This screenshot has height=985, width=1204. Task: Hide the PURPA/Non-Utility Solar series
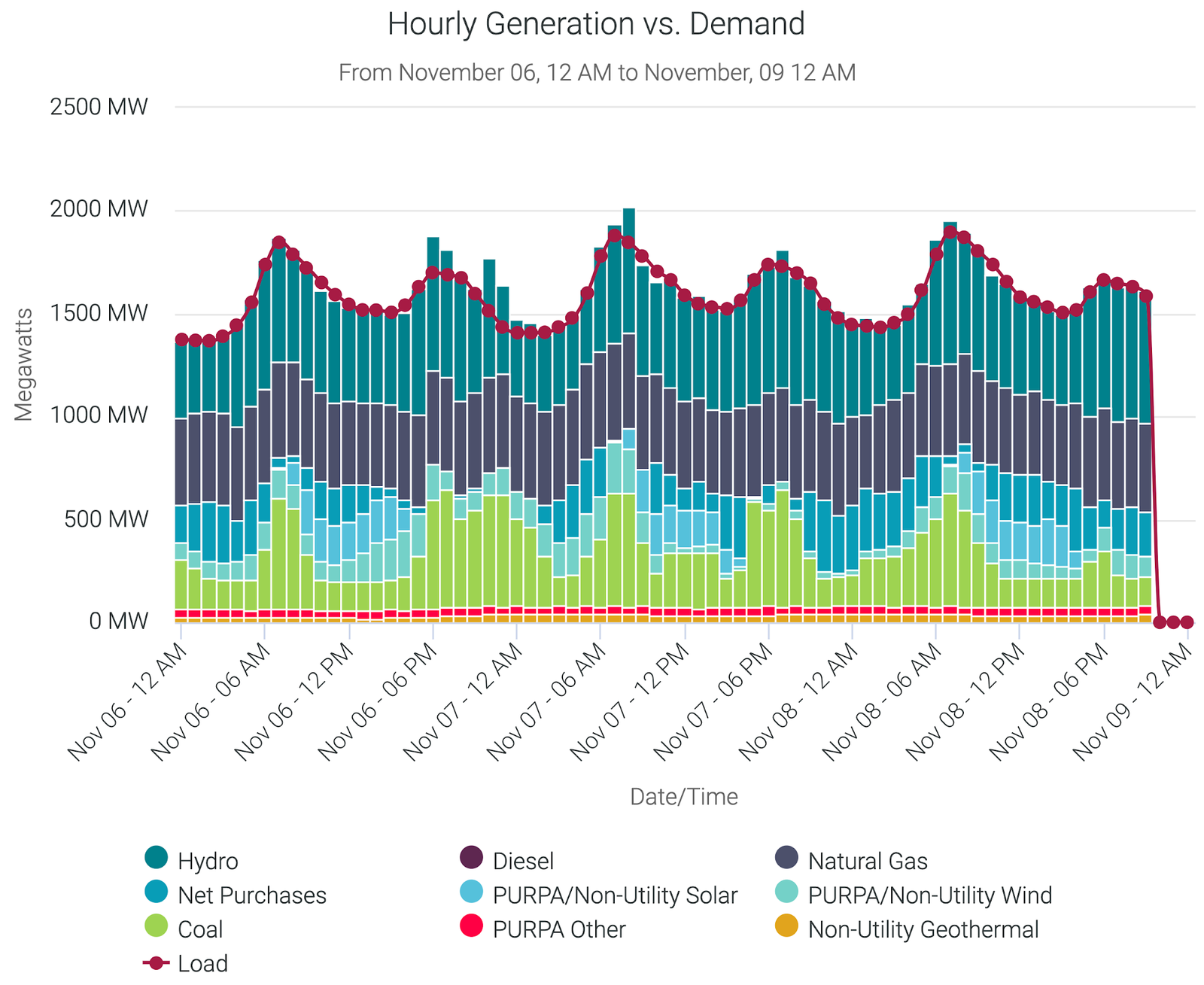[x=471, y=892]
